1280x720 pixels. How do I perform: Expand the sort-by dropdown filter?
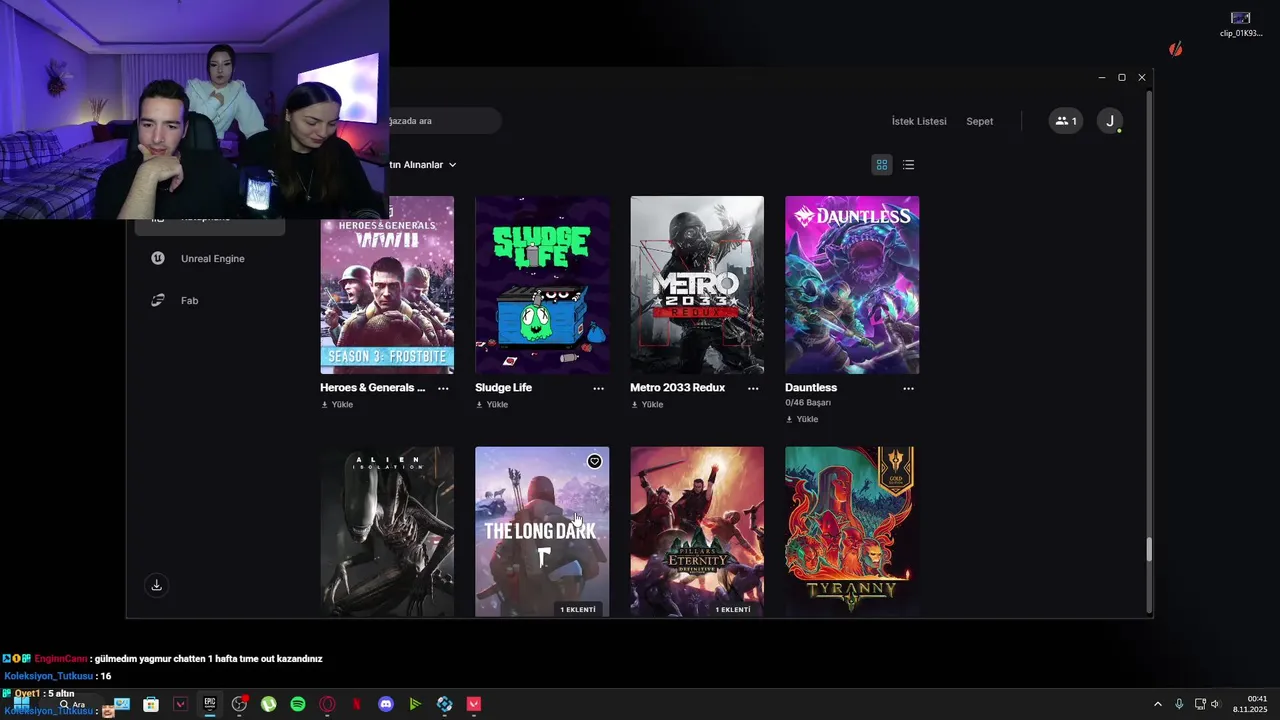click(x=423, y=165)
